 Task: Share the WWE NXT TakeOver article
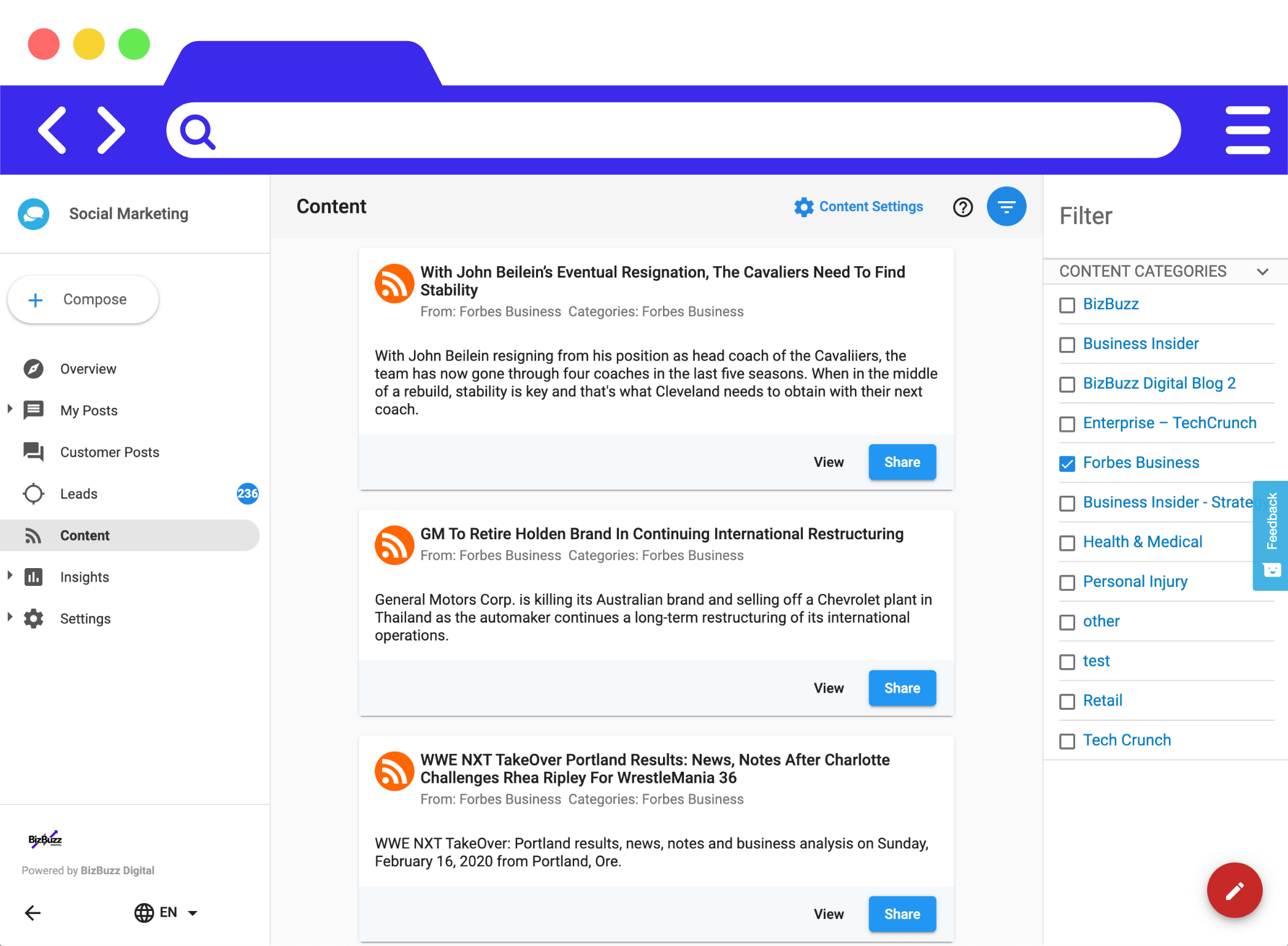(902, 914)
